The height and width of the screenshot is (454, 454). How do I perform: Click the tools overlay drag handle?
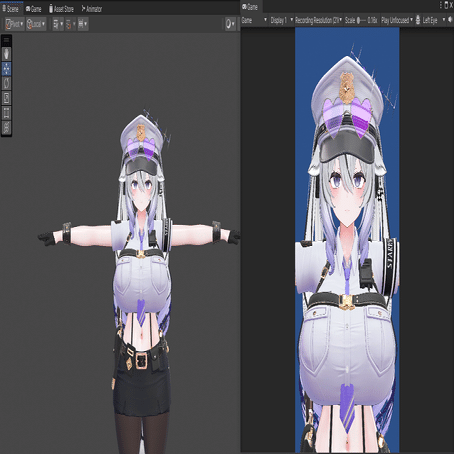click(x=7, y=40)
